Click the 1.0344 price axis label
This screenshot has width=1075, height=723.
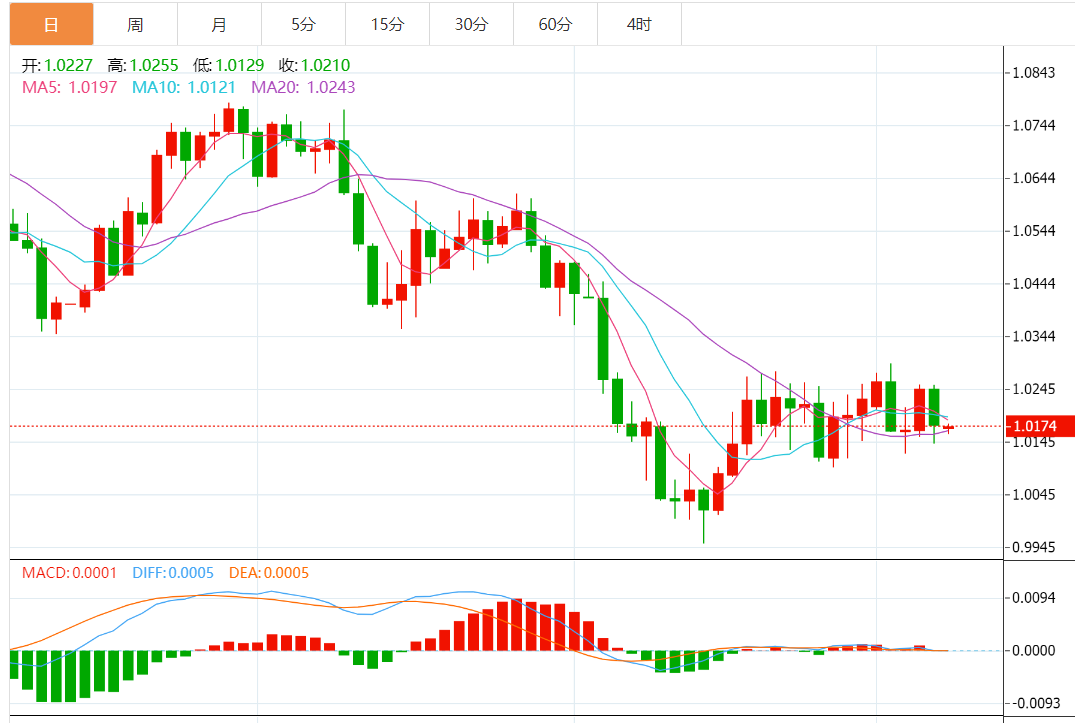pyautogui.click(x=1034, y=336)
